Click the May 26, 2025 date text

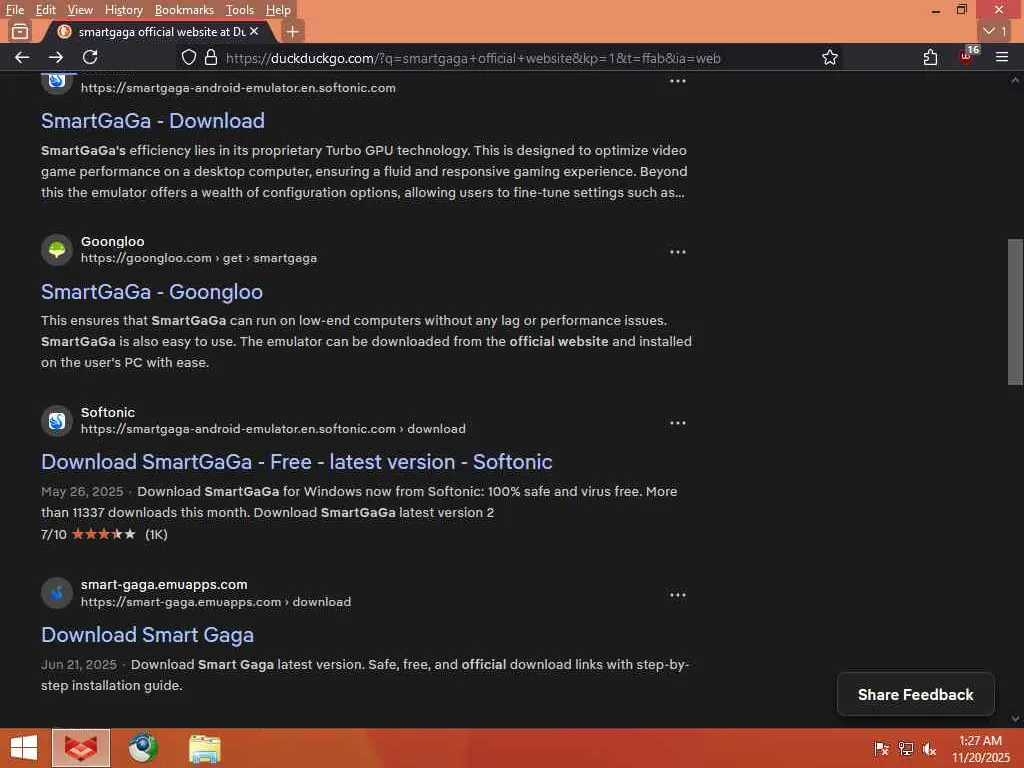82,491
